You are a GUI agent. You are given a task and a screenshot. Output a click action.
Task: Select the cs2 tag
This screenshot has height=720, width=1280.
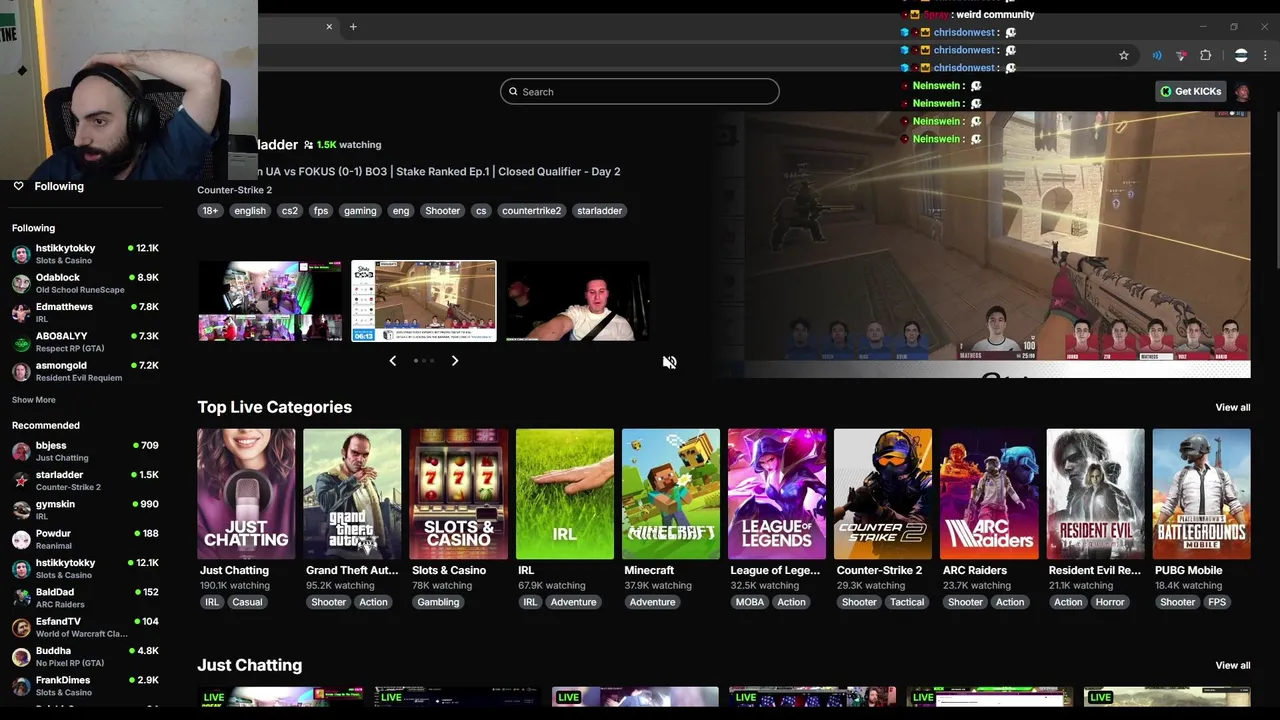(x=289, y=211)
